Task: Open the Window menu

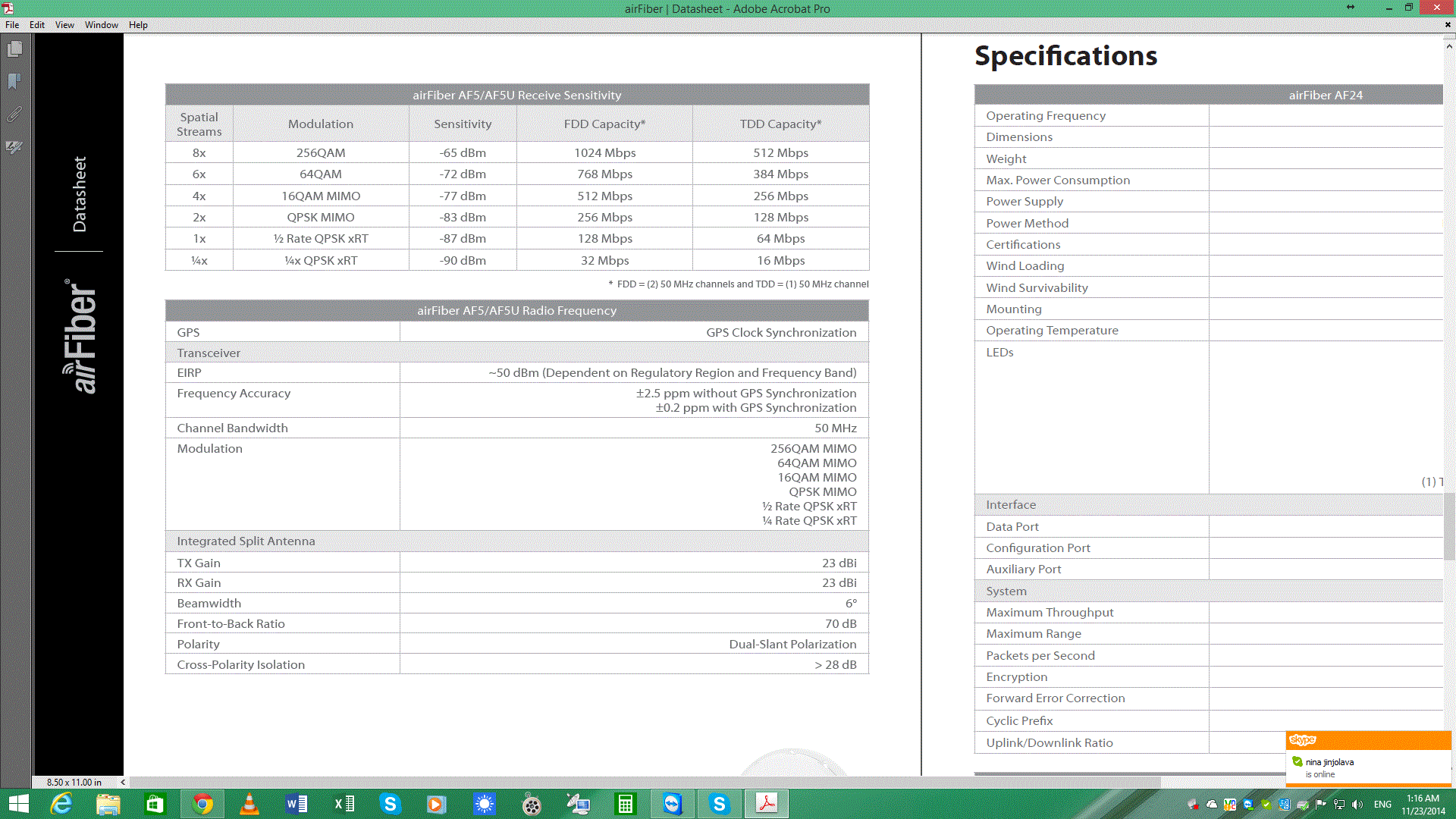Action: pyautogui.click(x=101, y=25)
